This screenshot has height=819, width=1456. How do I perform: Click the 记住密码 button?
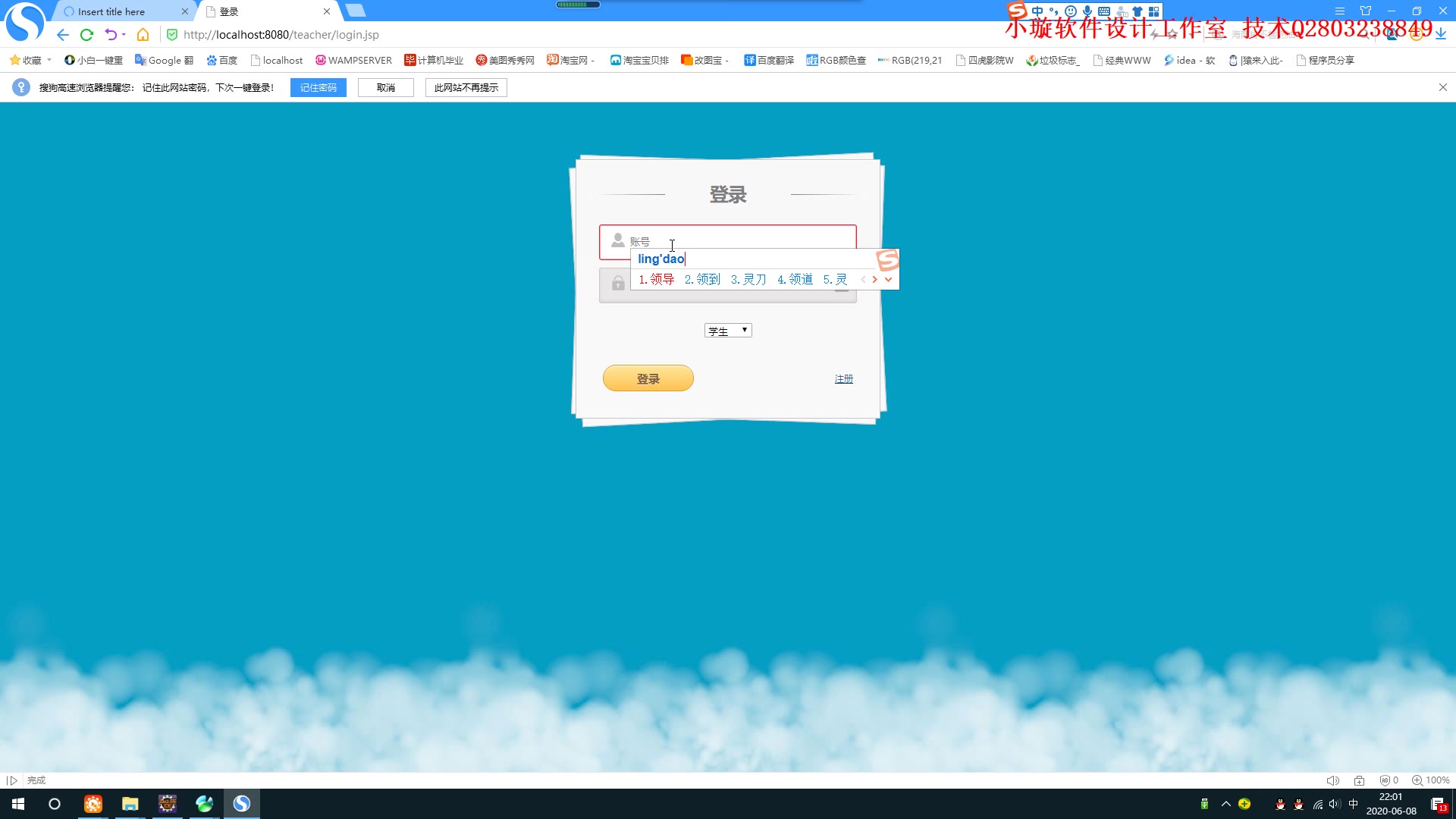click(x=318, y=88)
